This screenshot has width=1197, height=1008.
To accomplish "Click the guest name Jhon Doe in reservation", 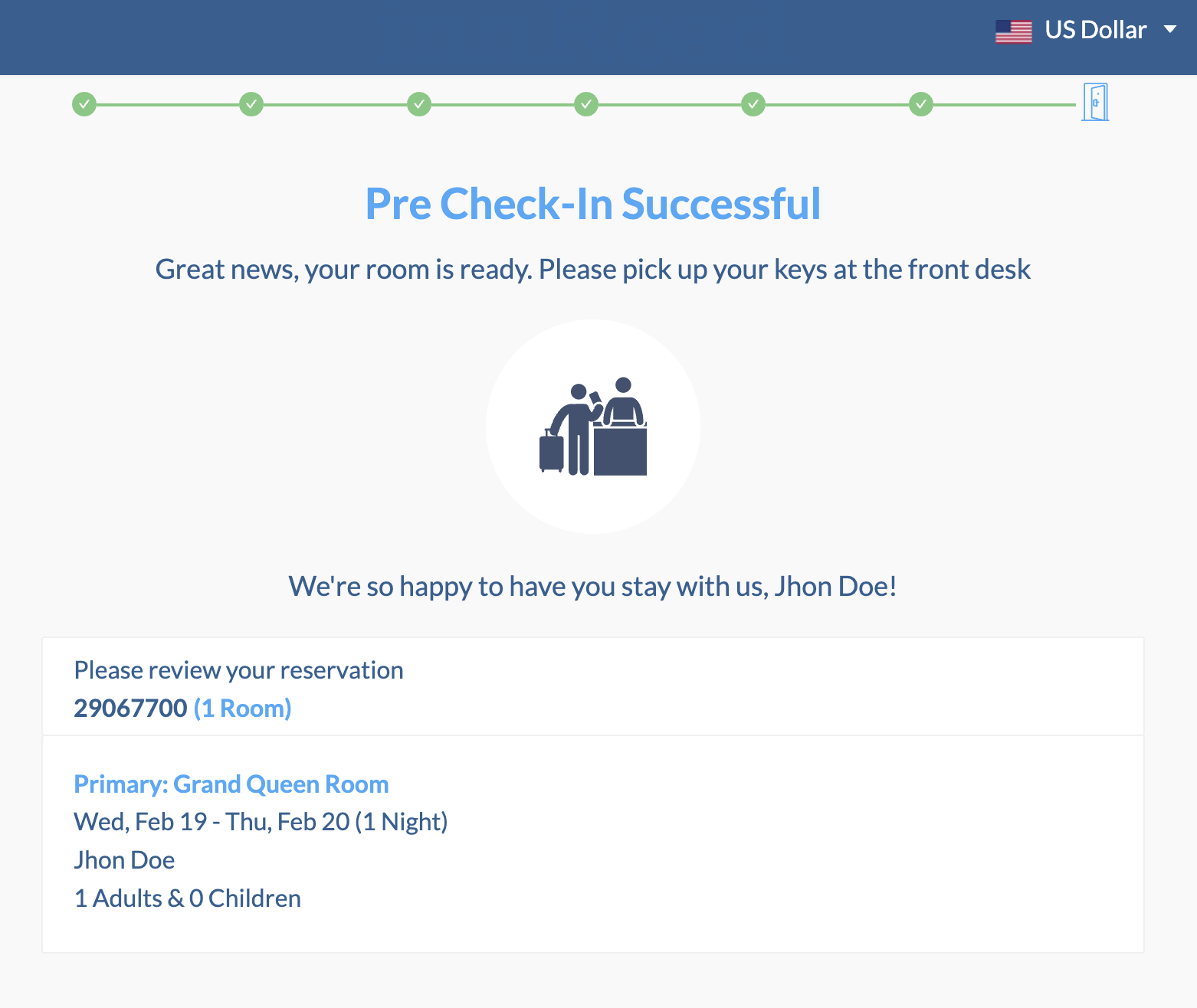I will click(x=124, y=860).
